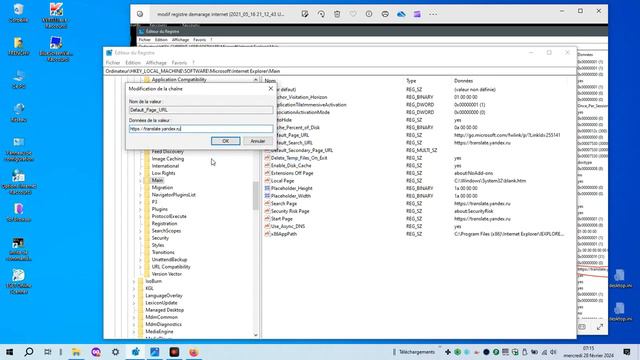Select the Security key in the tree
The width and height of the screenshot is (640, 360).
pyautogui.click(x=160, y=238)
